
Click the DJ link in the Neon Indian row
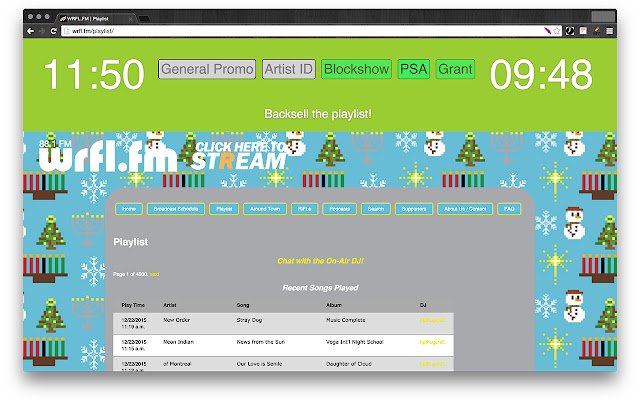(x=432, y=342)
